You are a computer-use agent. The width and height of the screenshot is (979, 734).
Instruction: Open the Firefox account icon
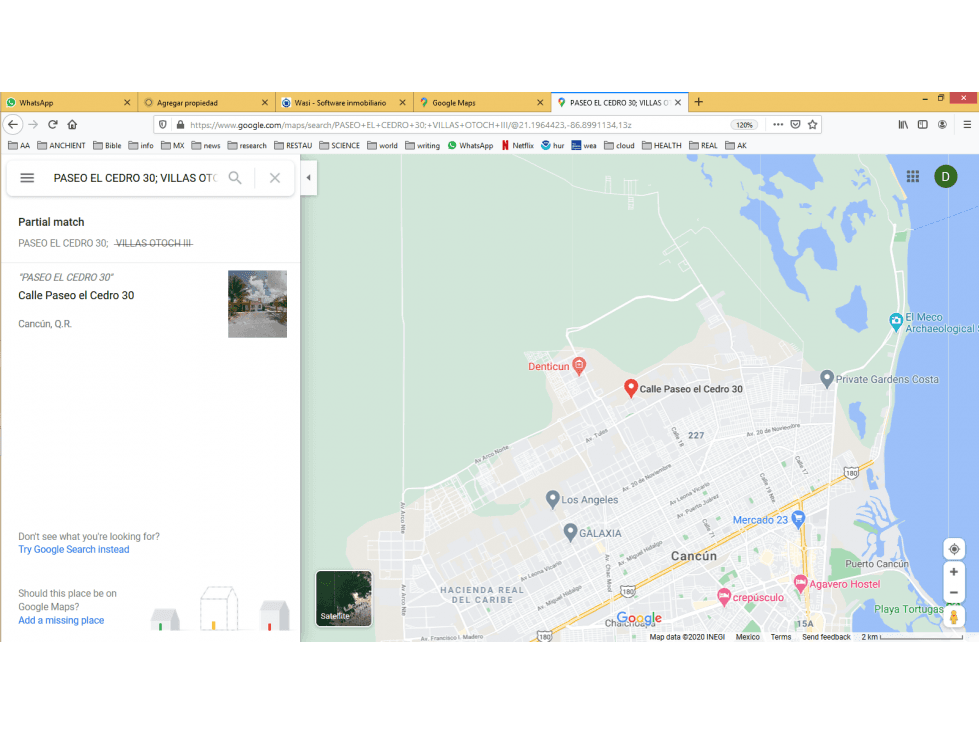click(x=942, y=124)
